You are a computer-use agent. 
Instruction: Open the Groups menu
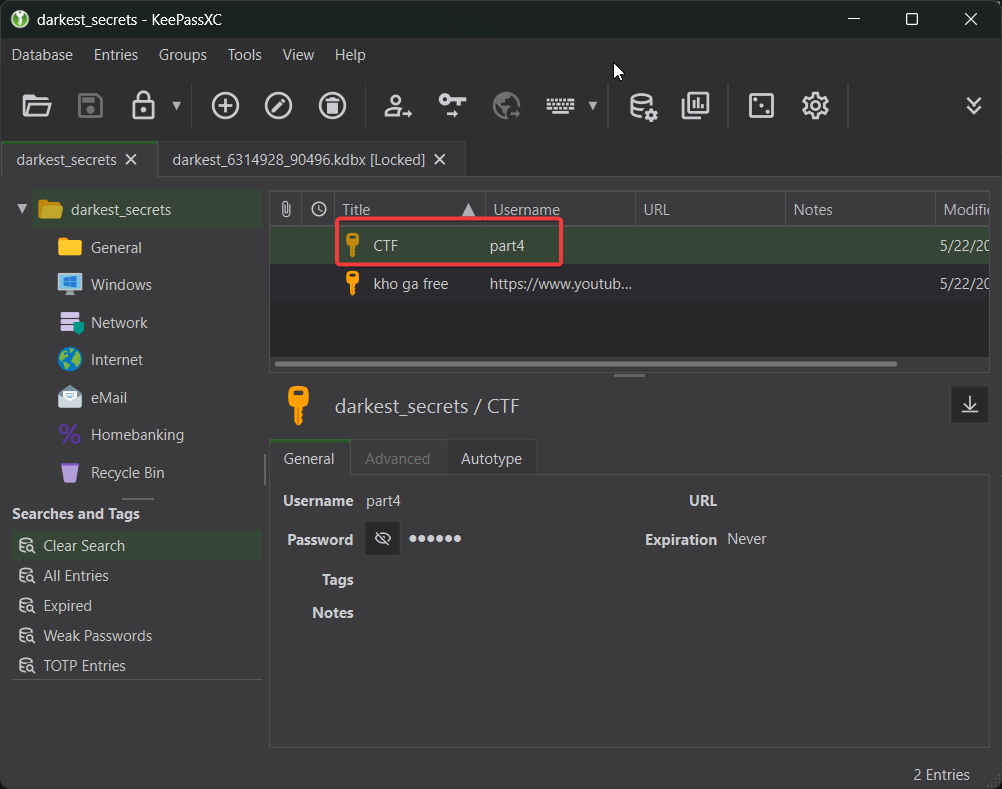click(x=183, y=55)
